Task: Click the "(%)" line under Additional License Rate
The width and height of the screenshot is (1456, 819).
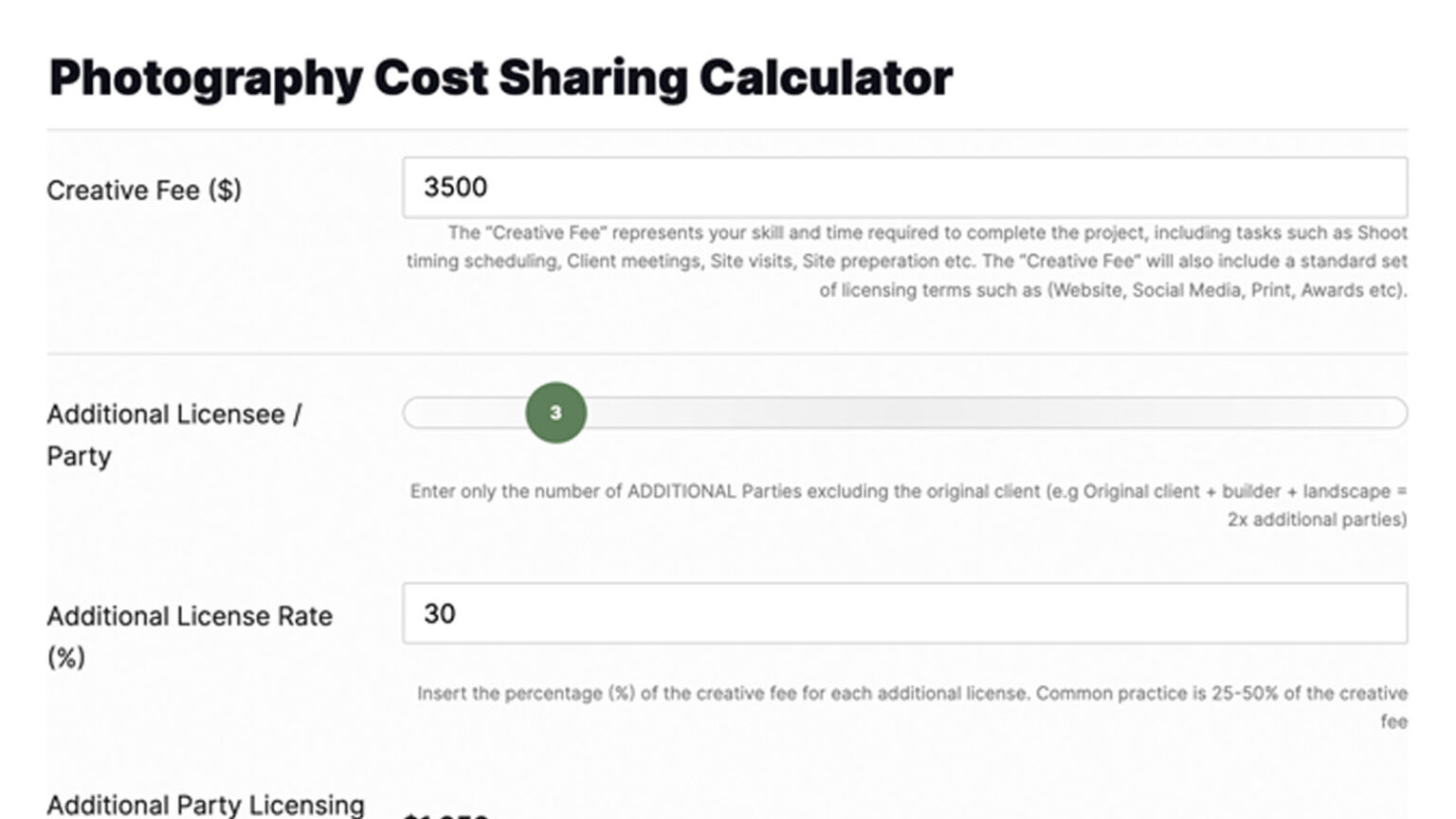Action: pyautogui.click(x=66, y=657)
